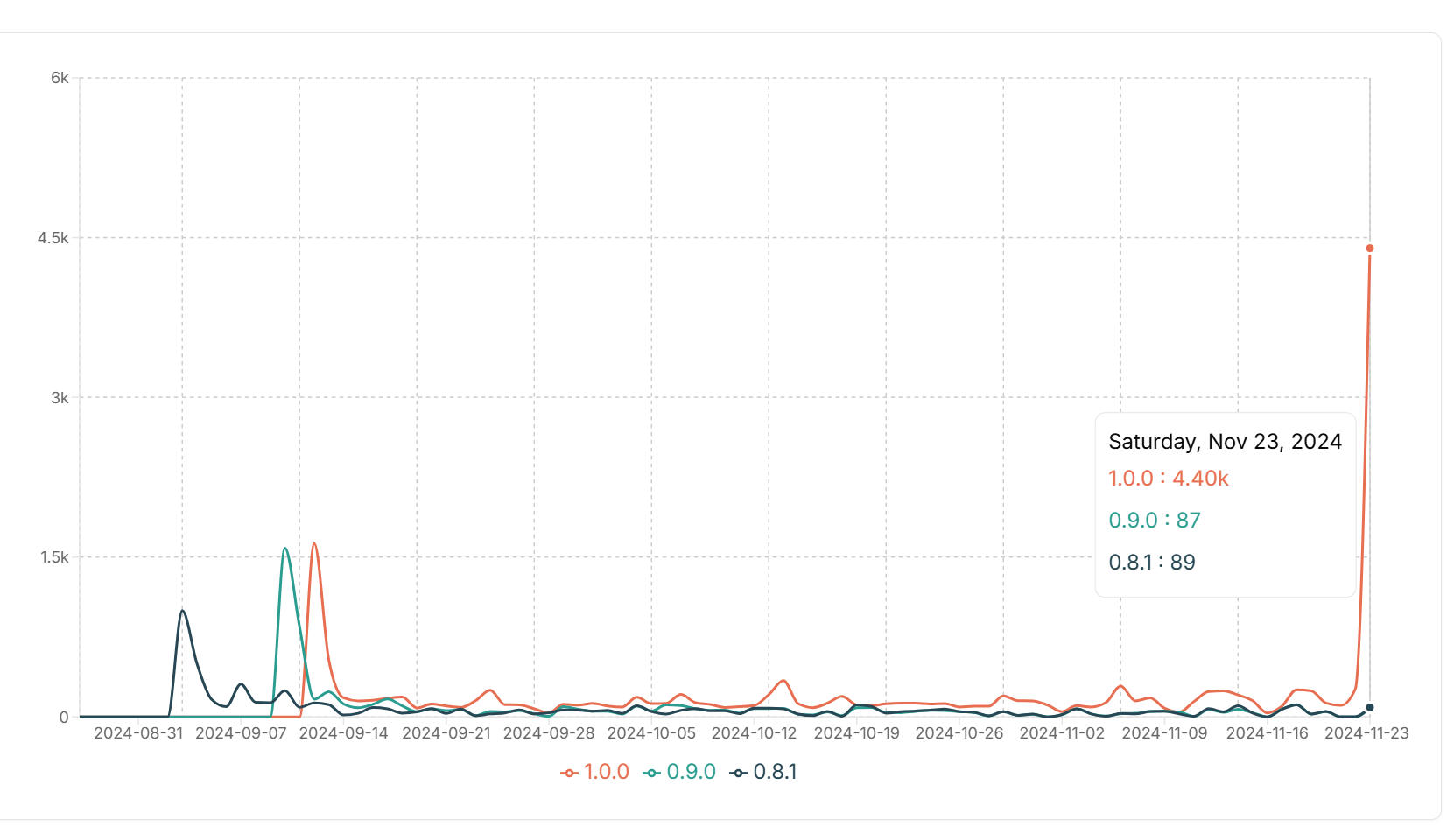The image size is (1454, 840).
Task: Click the tooltip row '1.0.0 : 4.40k'
Action: coord(1169,479)
